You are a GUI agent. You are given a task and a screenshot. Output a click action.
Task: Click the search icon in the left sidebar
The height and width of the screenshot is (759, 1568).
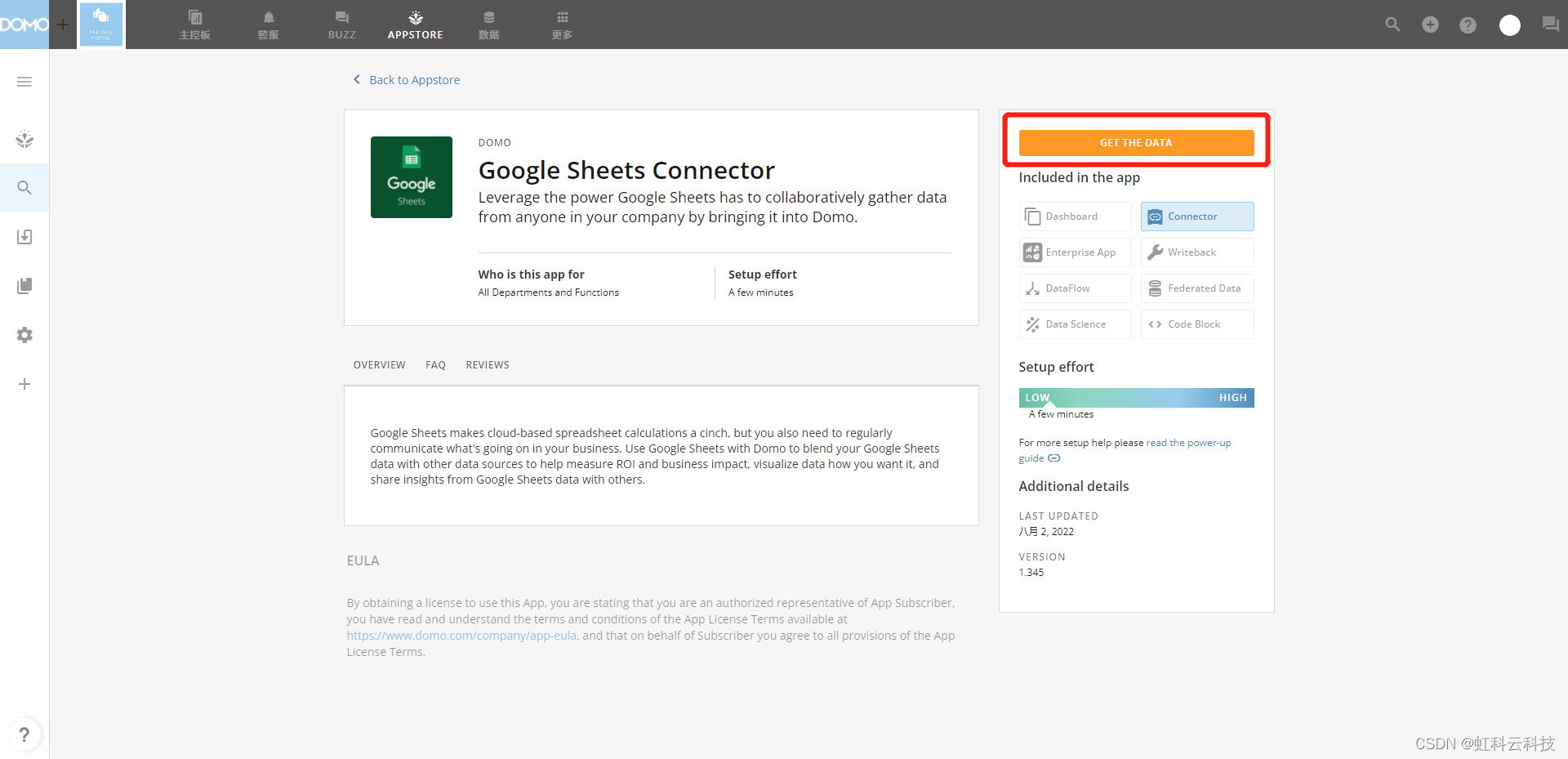click(x=24, y=188)
